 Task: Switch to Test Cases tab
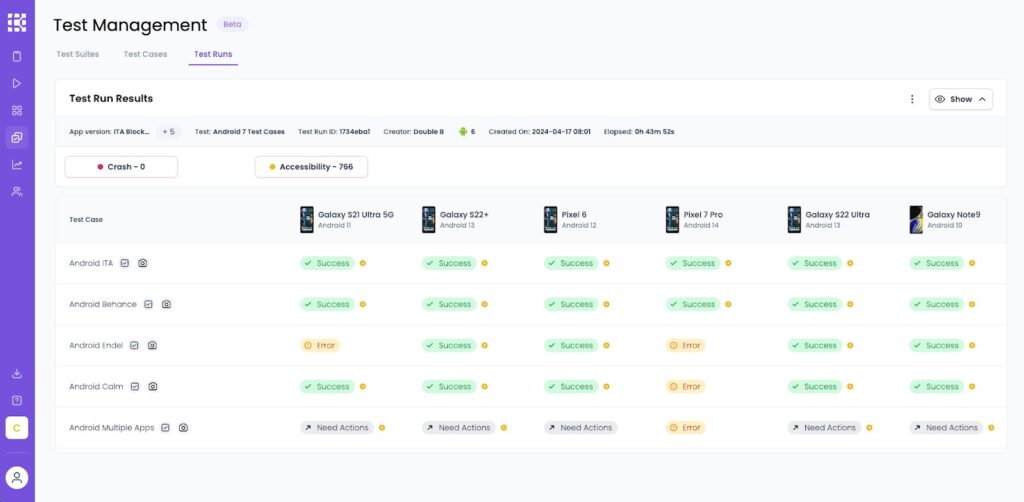[x=146, y=54]
